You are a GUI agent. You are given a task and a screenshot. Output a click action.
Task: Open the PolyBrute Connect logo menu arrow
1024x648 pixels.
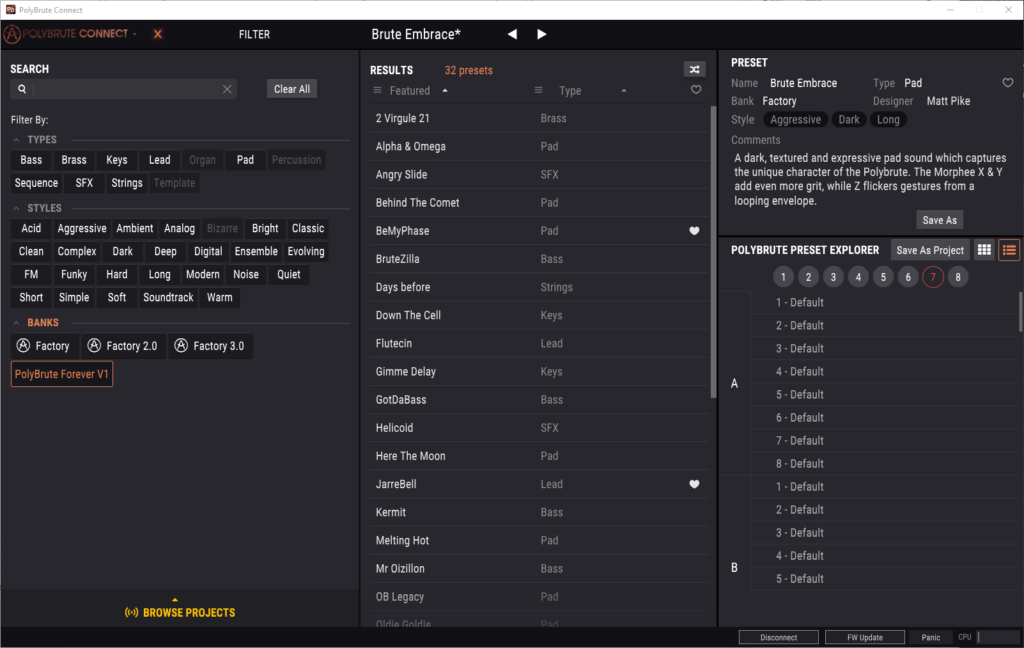click(x=135, y=34)
